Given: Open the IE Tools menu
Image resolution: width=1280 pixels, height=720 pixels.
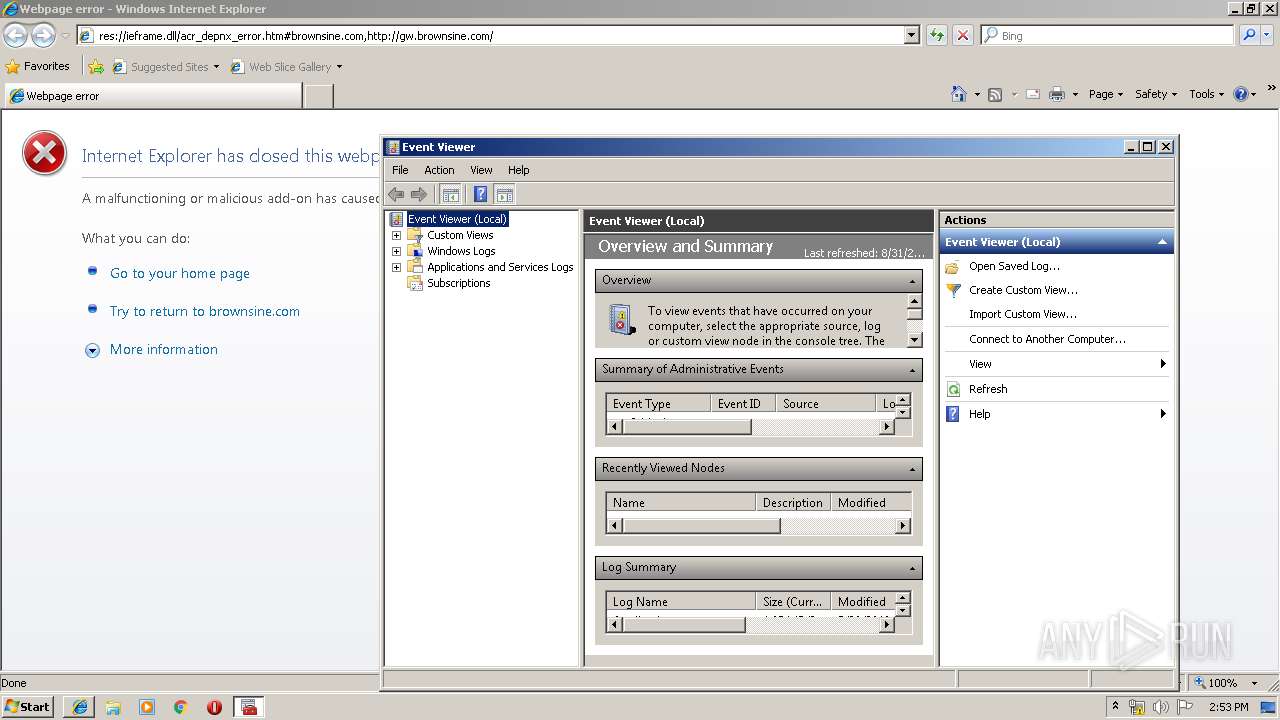Looking at the screenshot, I should point(1206,94).
